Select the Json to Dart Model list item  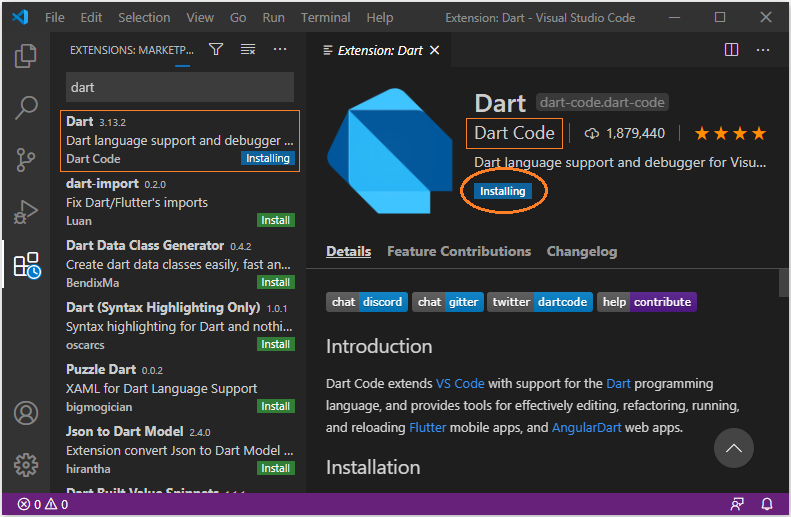point(180,451)
